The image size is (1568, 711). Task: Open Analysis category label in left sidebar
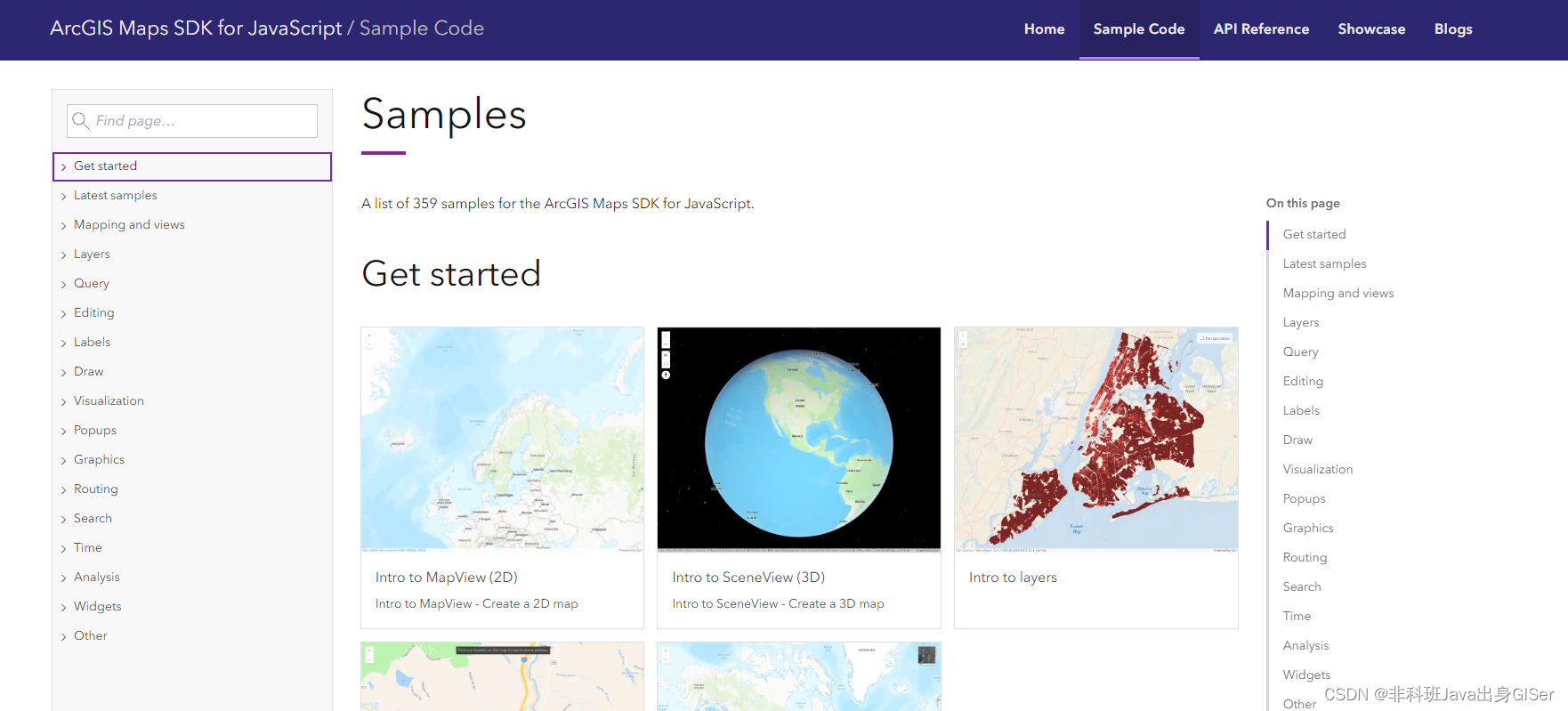pos(97,577)
